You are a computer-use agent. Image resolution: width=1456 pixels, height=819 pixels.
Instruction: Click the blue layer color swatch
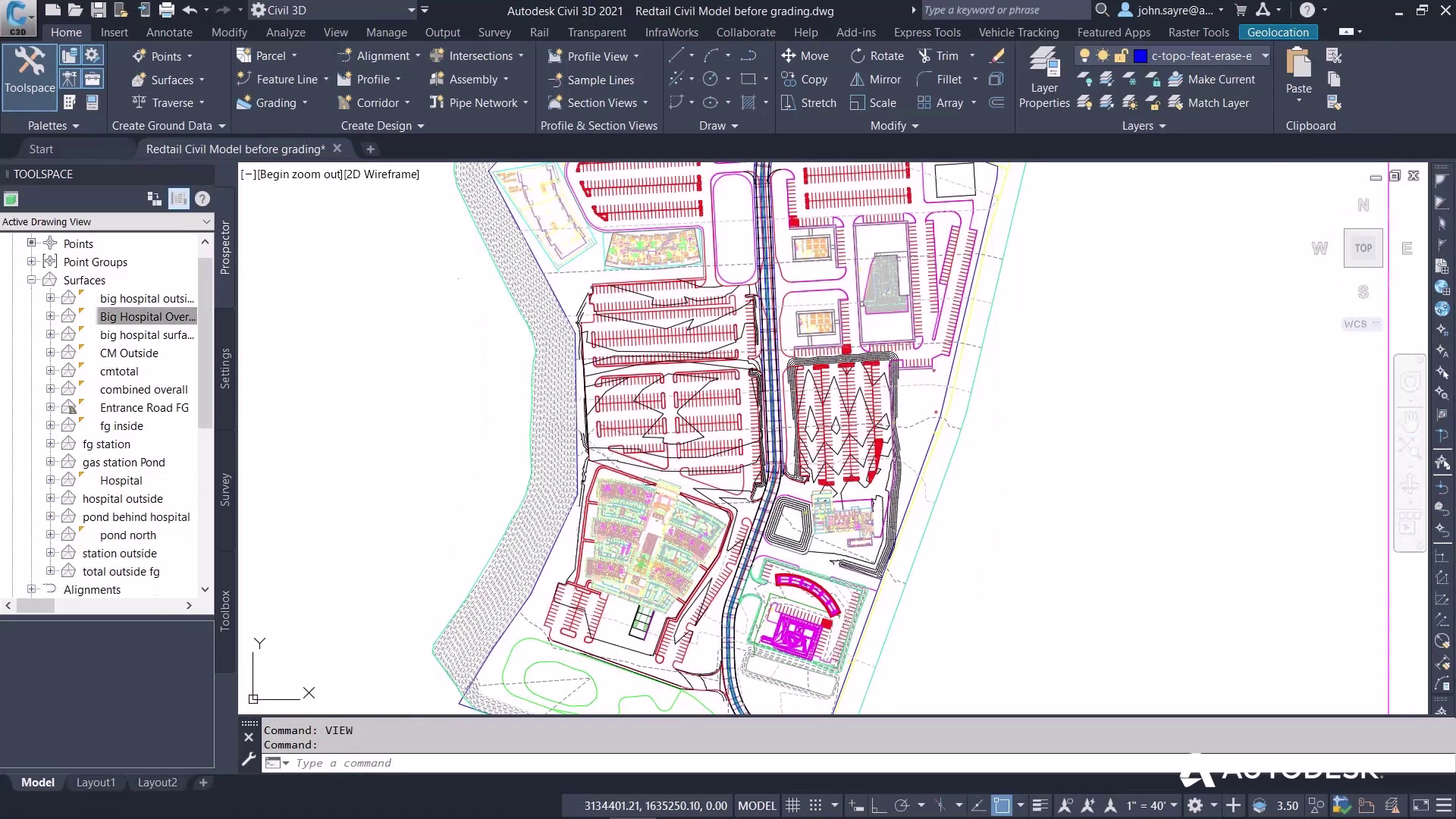pyautogui.click(x=1140, y=55)
